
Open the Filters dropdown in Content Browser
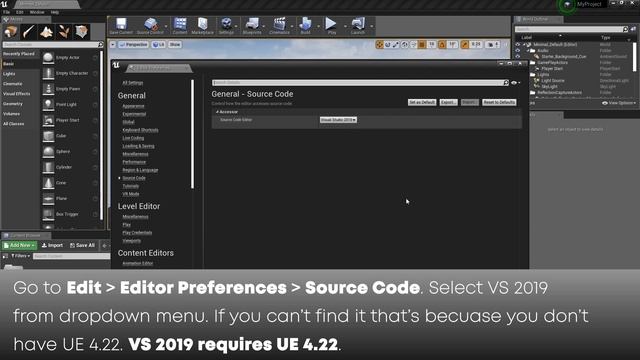tap(20, 256)
